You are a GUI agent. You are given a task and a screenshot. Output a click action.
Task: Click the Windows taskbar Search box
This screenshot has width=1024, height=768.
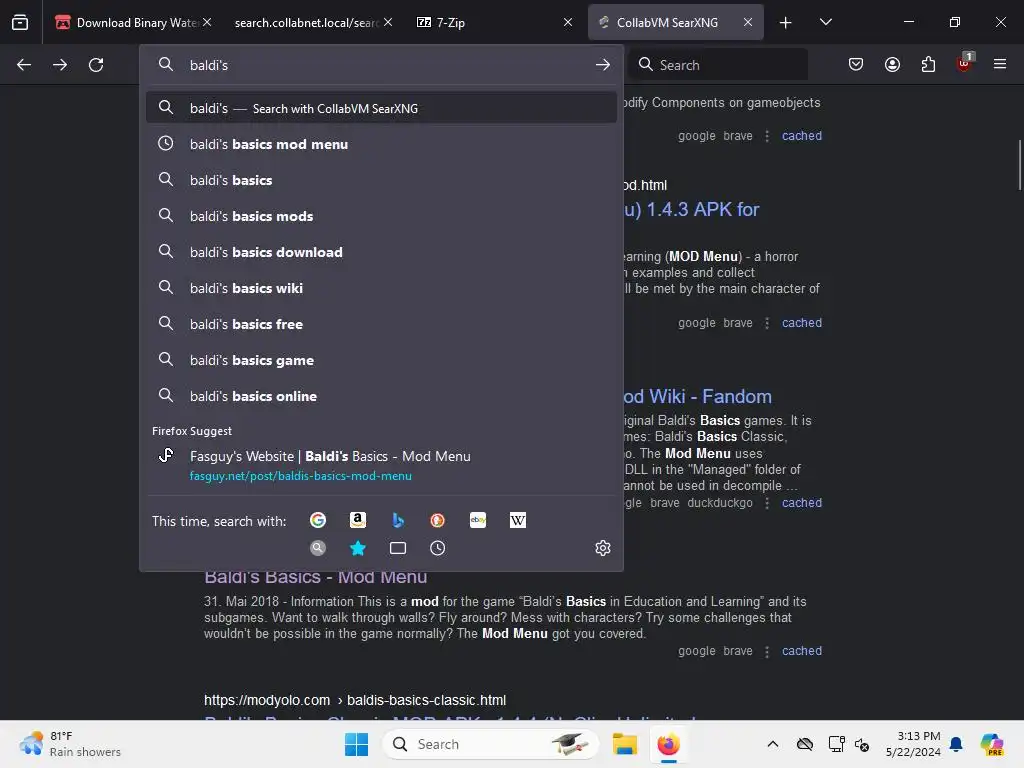(490, 744)
